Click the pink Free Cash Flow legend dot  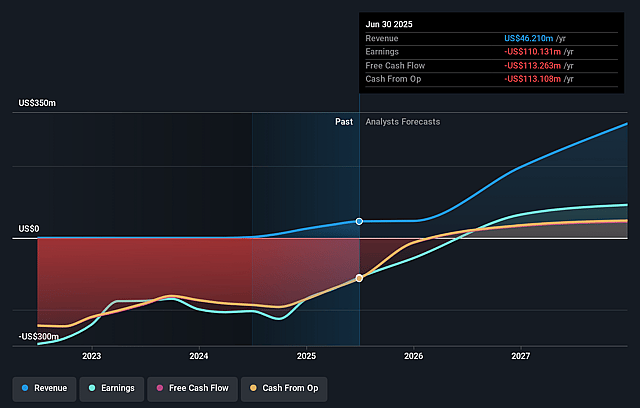160,388
